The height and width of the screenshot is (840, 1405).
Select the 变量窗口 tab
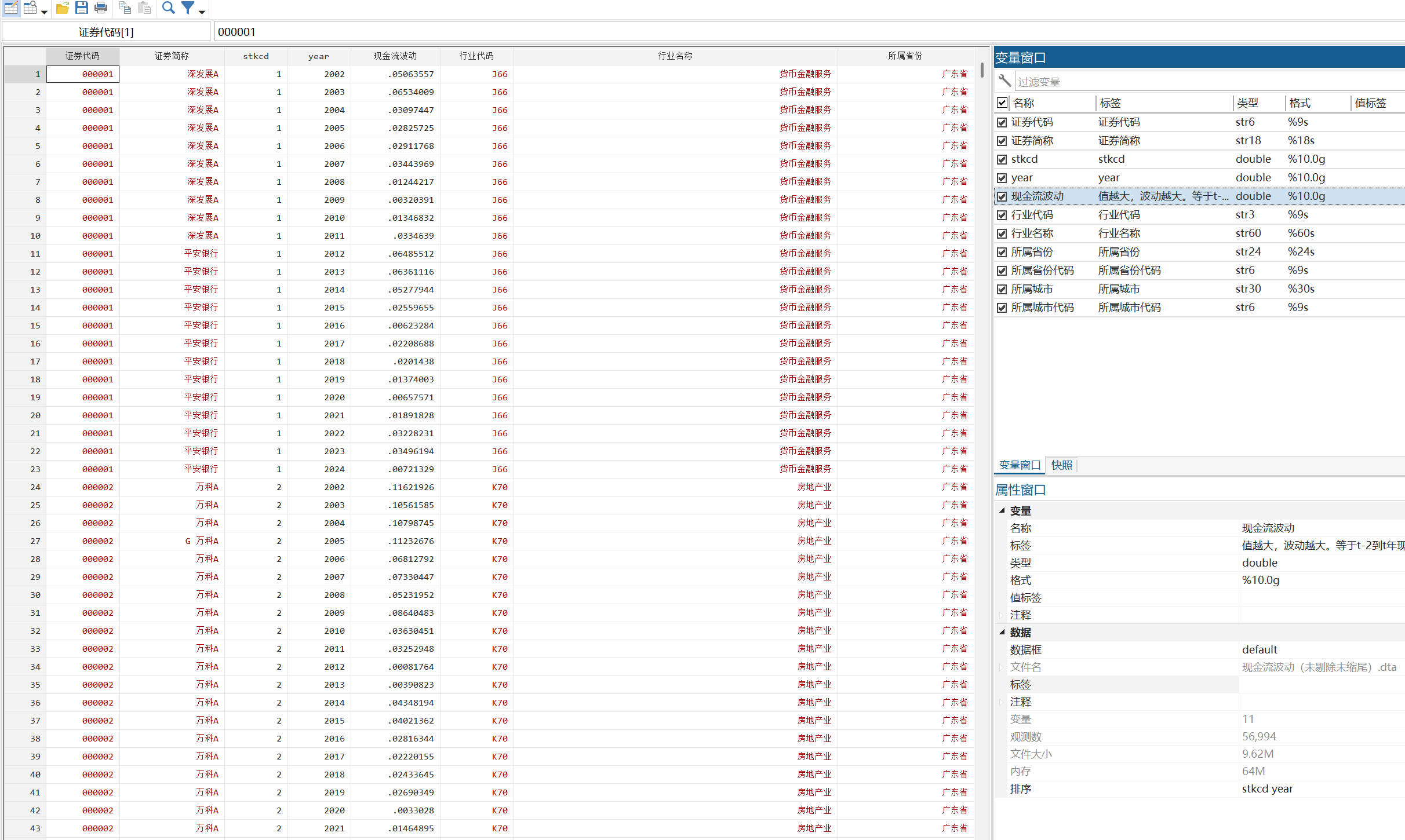tap(1020, 465)
